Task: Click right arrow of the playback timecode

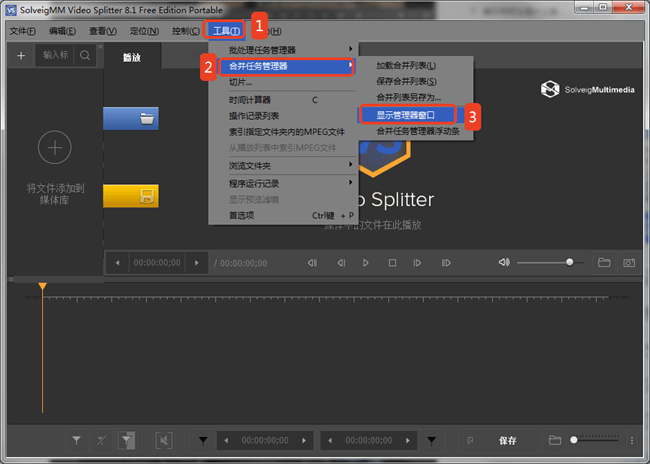Action: click(x=196, y=263)
